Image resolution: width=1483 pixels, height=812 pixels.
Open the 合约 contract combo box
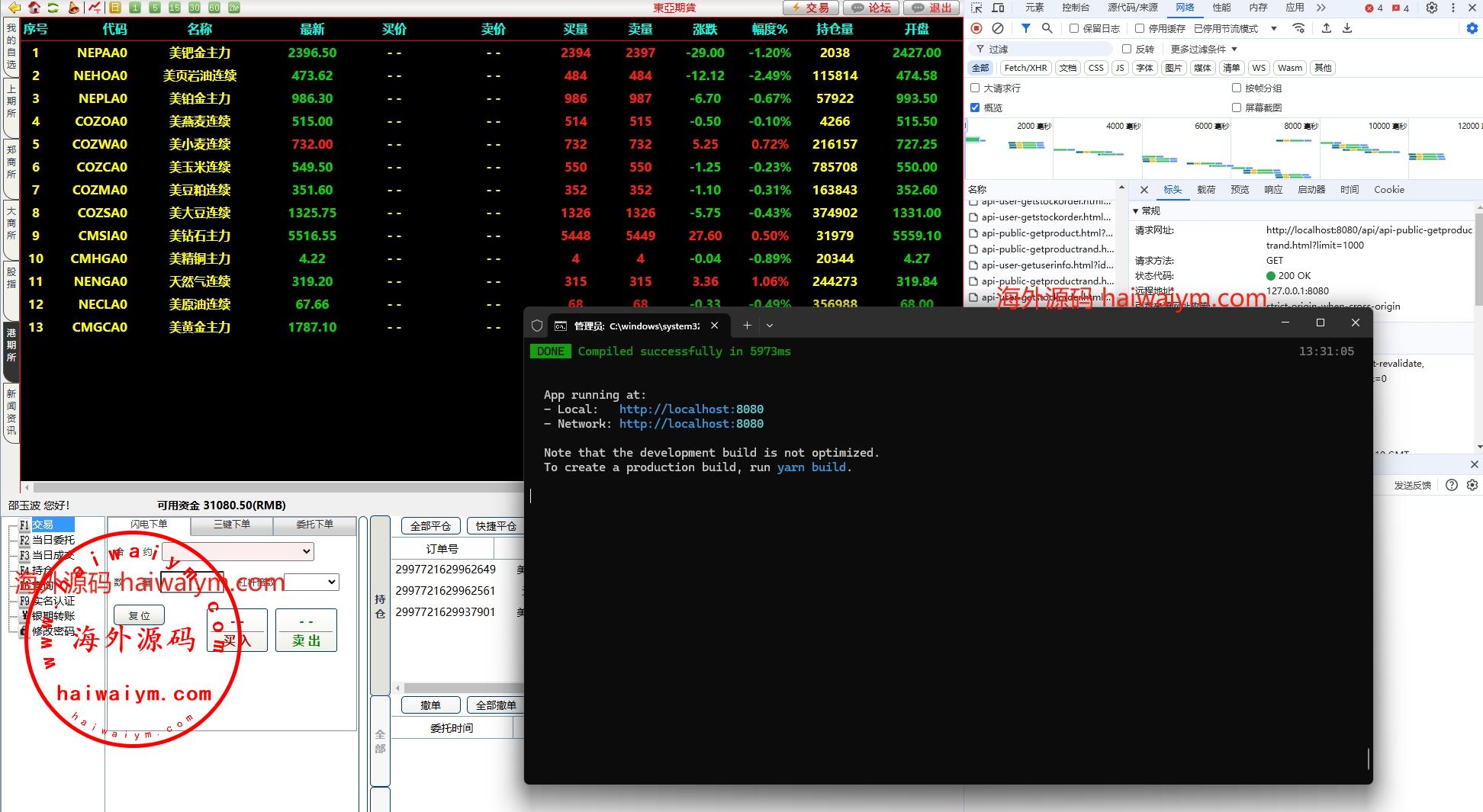pyautogui.click(x=237, y=551)
